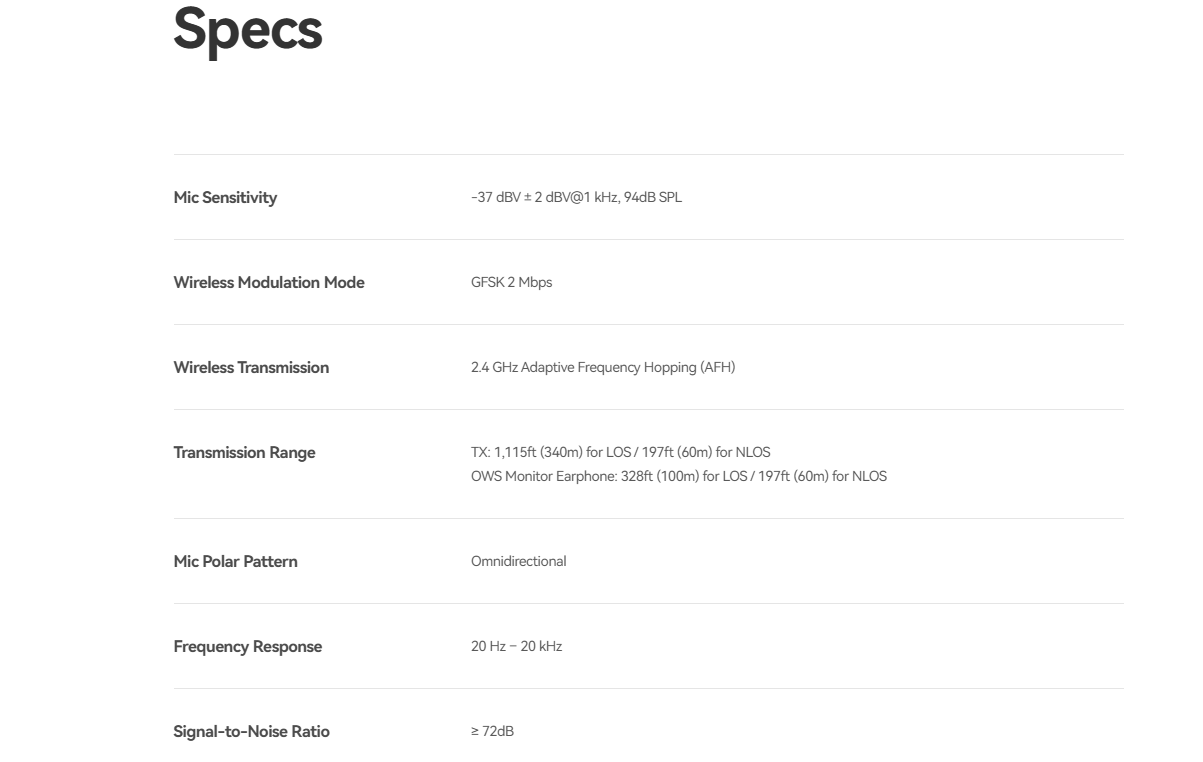Click the Specs heading
Image resolution: width=1203 pixels, height=762 pixels.
[x=248, y=30]
